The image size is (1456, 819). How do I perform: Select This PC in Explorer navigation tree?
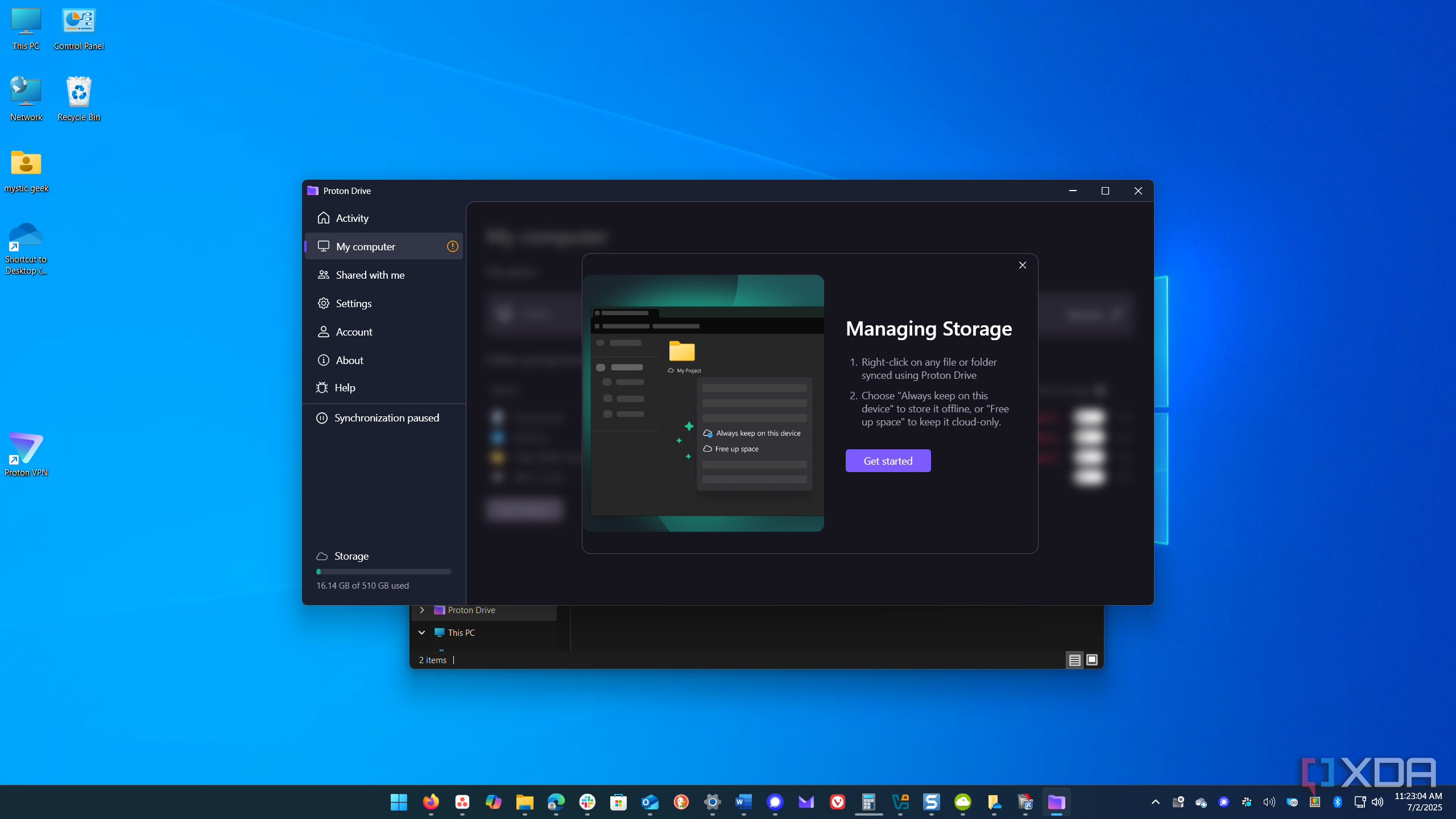[461, 632]
